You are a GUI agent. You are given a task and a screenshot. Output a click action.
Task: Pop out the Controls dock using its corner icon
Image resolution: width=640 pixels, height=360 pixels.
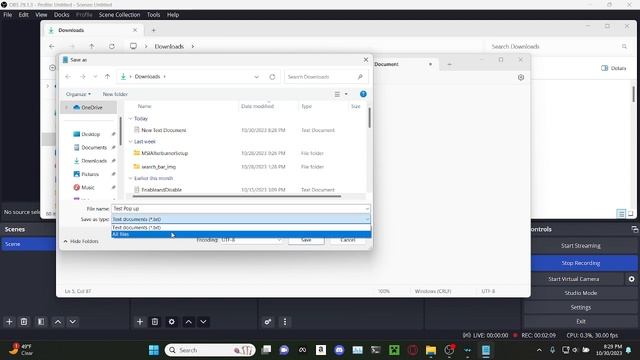point(634,229)
